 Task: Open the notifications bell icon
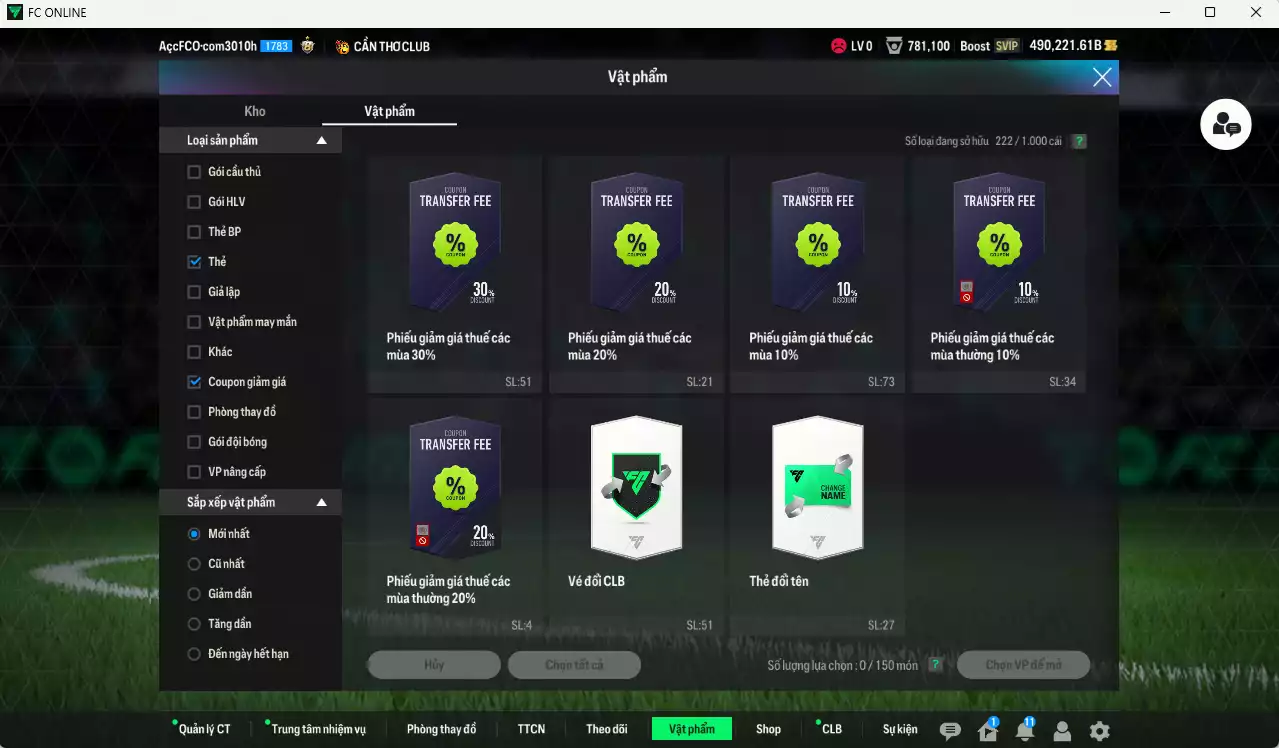click(1024, 731)
